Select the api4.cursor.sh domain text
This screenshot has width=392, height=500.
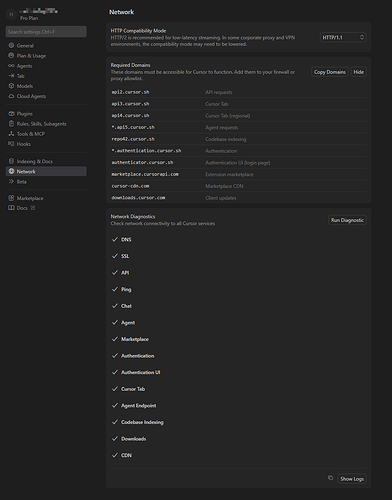[130, 115]
